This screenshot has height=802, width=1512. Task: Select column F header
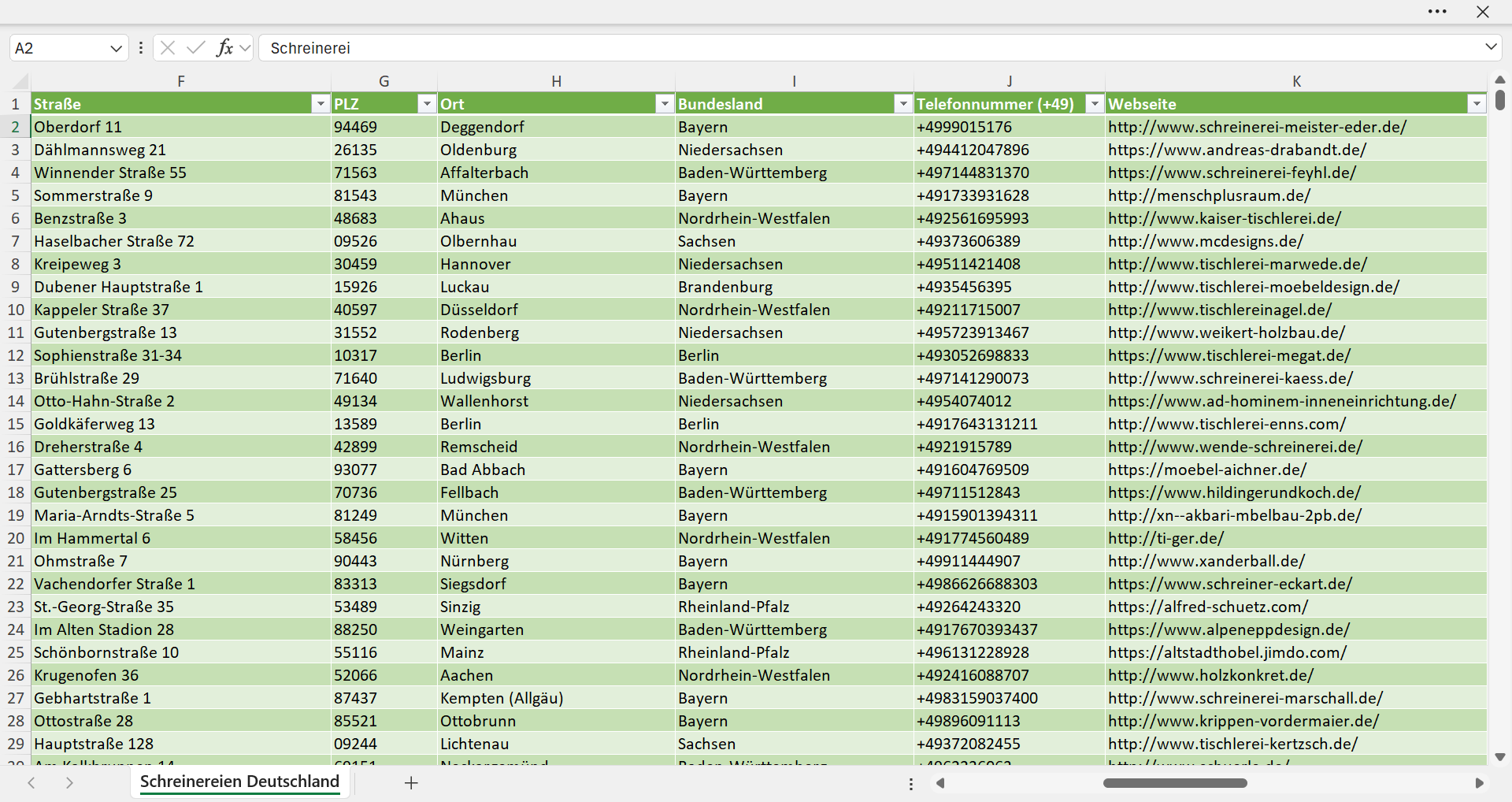(181, 80)
